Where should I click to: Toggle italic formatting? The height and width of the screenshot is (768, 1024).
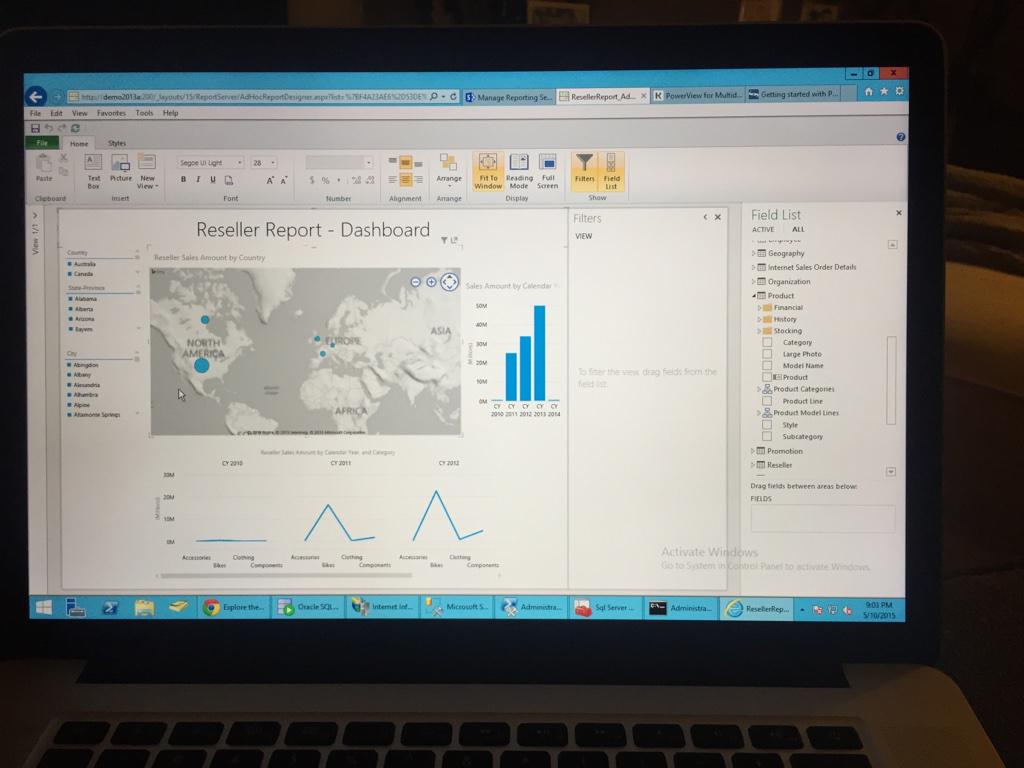(x=198, y=180)
